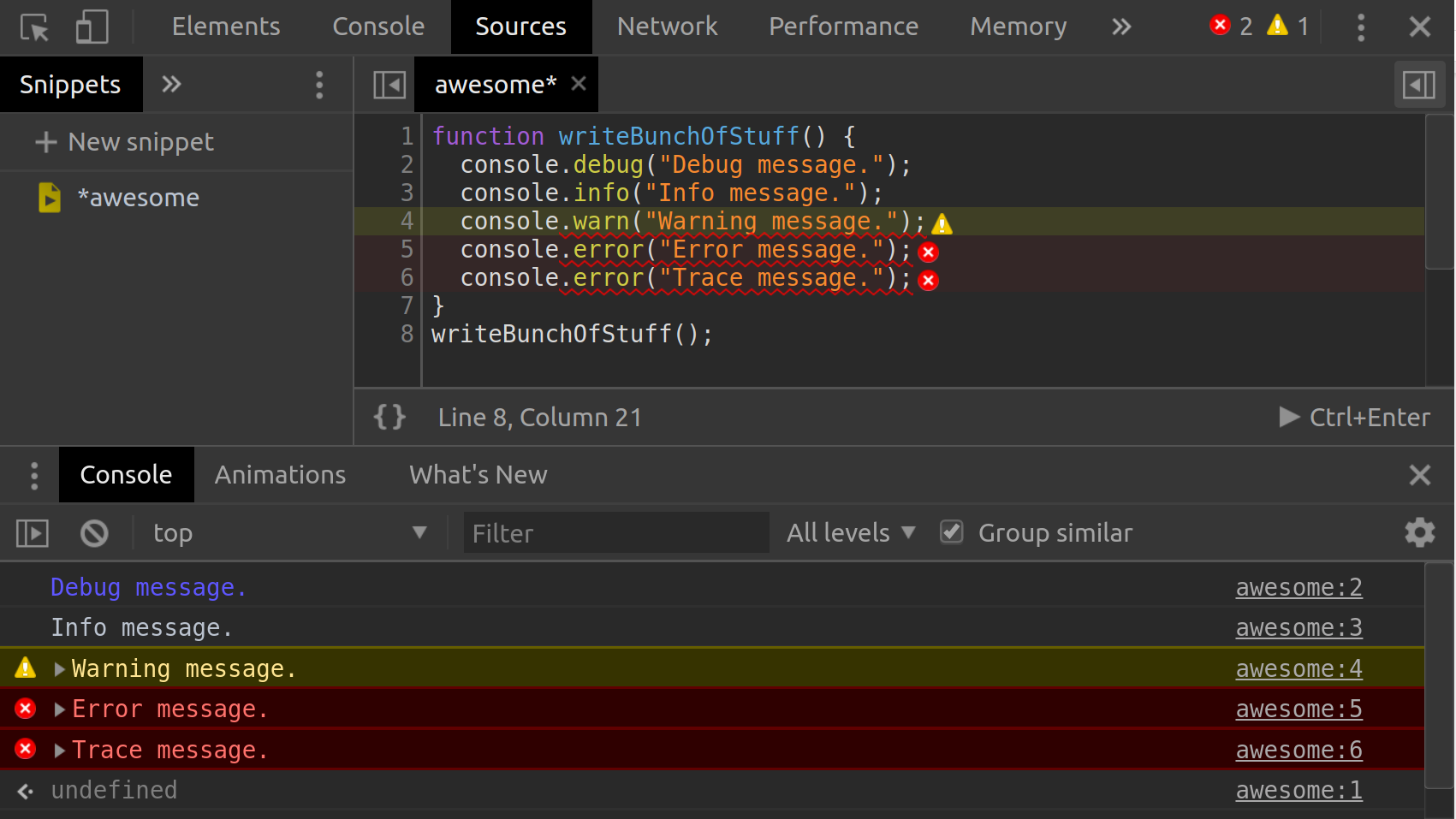Click the error icon on line 5

[928, 252]
